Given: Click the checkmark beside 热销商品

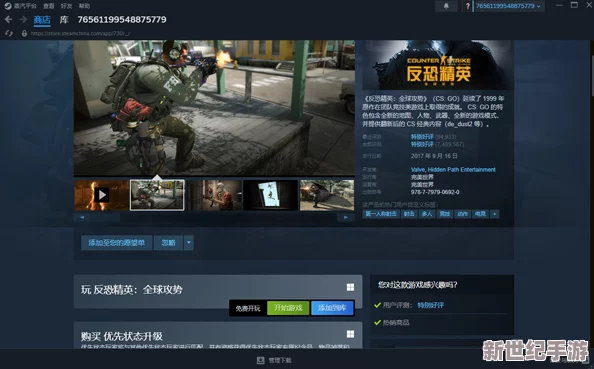Looking at the screenshot, I should (377, 322).
